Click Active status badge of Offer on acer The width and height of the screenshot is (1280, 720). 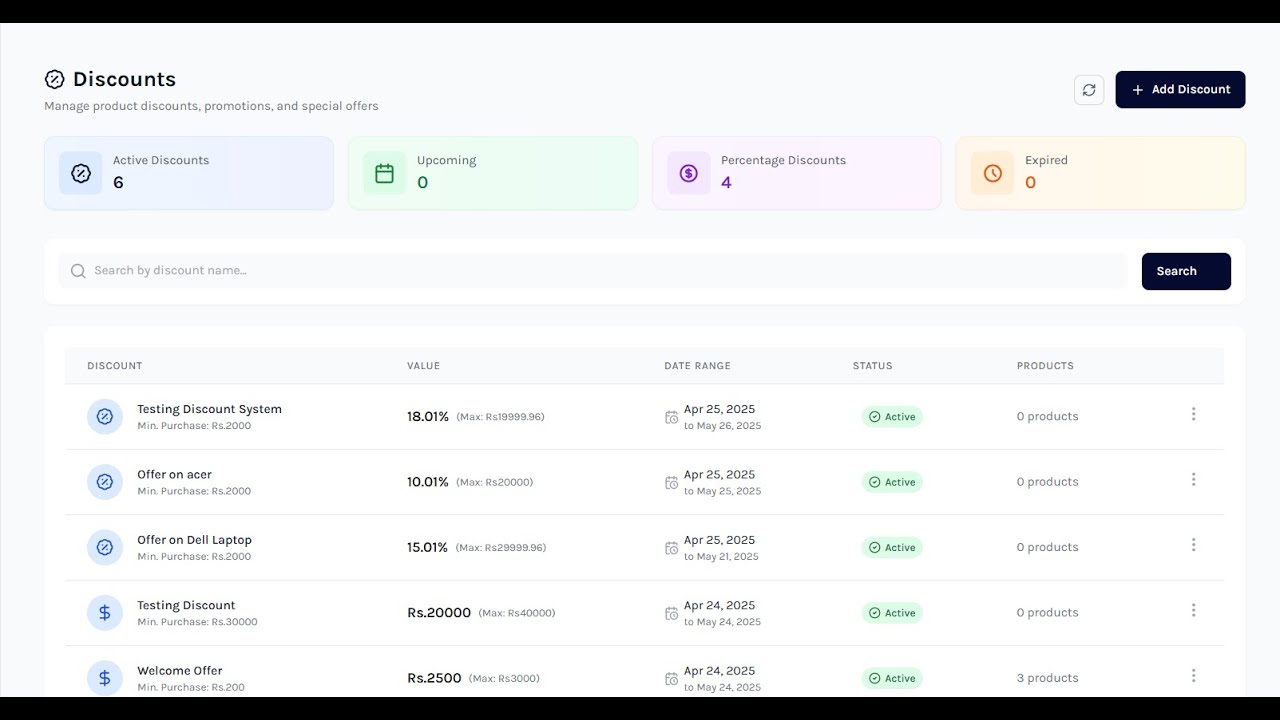[892, 482]
